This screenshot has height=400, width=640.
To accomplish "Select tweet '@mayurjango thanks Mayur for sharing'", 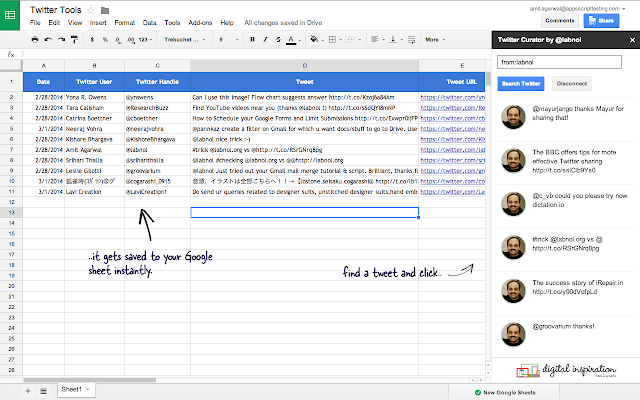I will coord(566,118).
